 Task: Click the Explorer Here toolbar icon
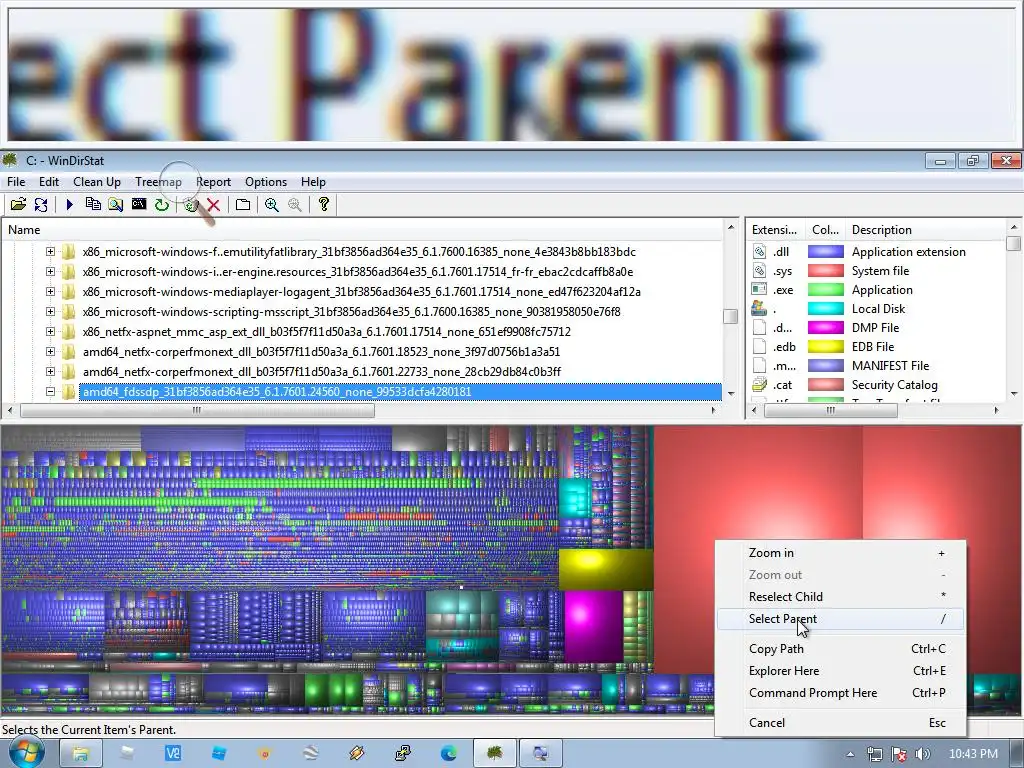116,204
